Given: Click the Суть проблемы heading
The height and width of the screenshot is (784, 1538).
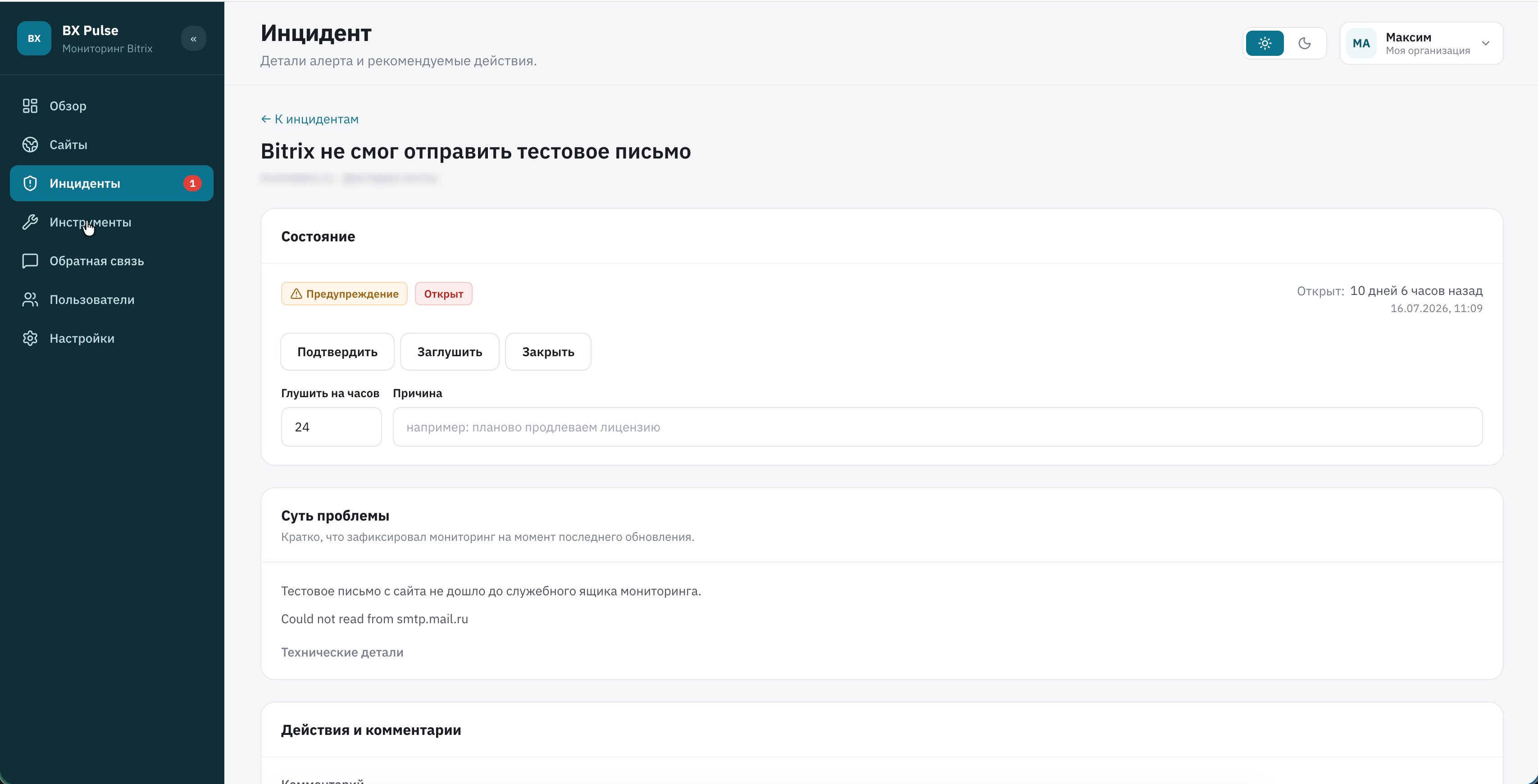Looking at the screenshot, I should tap(335, 516).
